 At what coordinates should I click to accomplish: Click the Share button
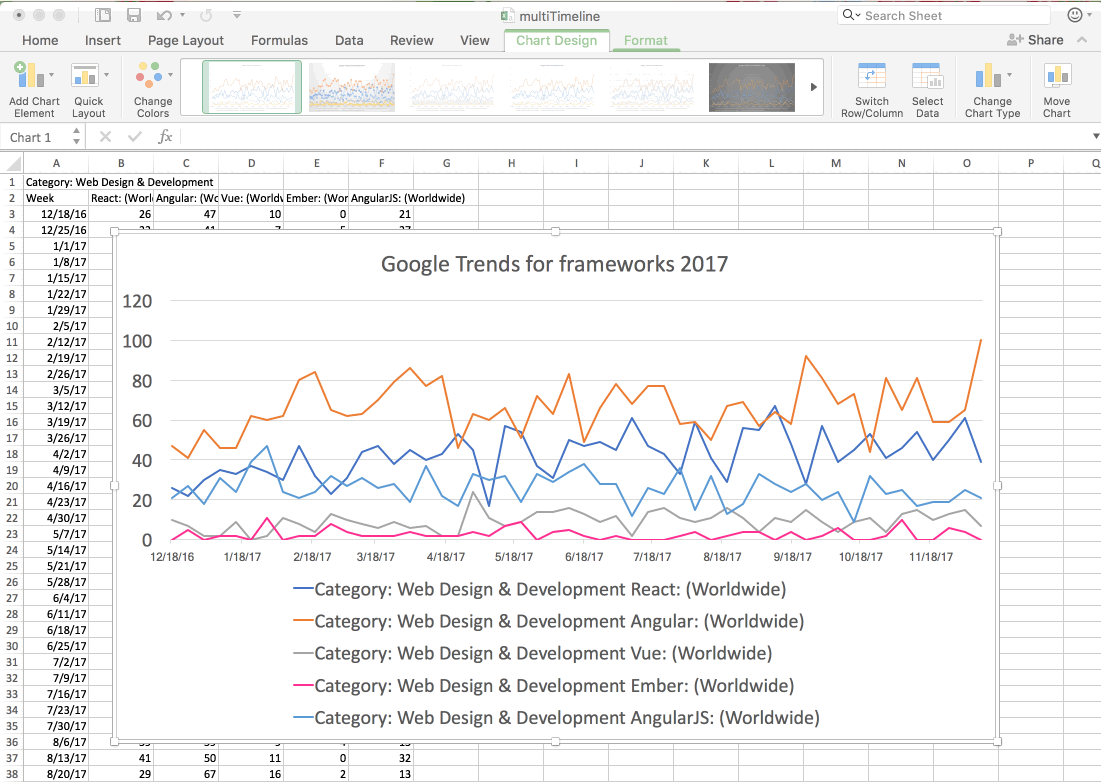pyautogui.click(x=1035, y=40)
